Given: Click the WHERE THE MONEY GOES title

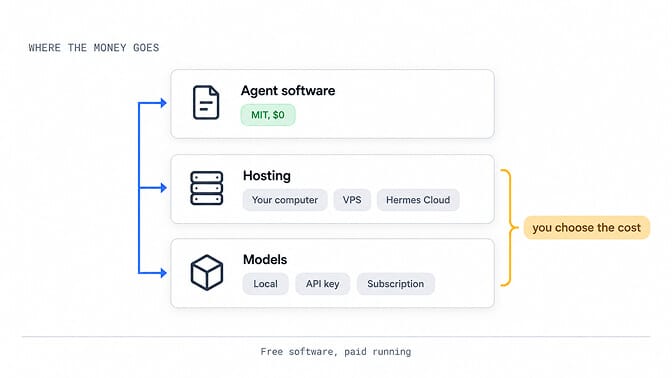Looking at the screenshot, I should (x=94, y=48).
